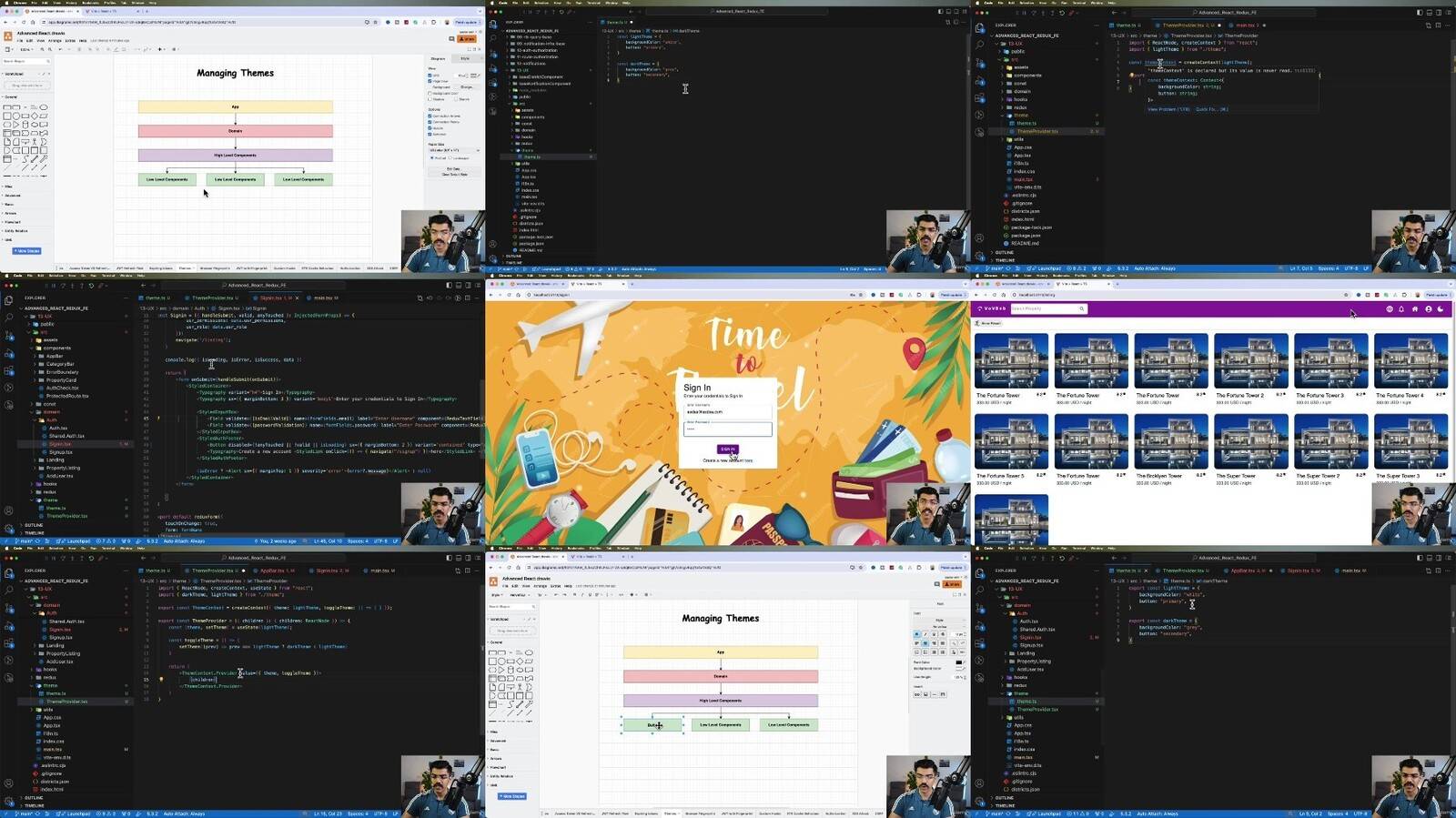1456x818 pixels.
Task: Open Explorer icon in the toggleTheme editor window
Action: click(8, 573)
